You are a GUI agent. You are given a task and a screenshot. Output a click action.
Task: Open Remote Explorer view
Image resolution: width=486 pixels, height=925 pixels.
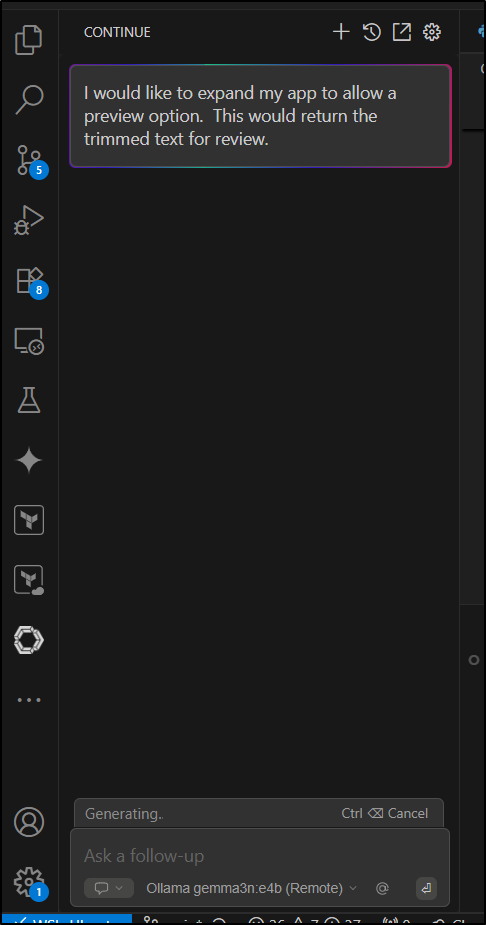click(x=29, y=341)
